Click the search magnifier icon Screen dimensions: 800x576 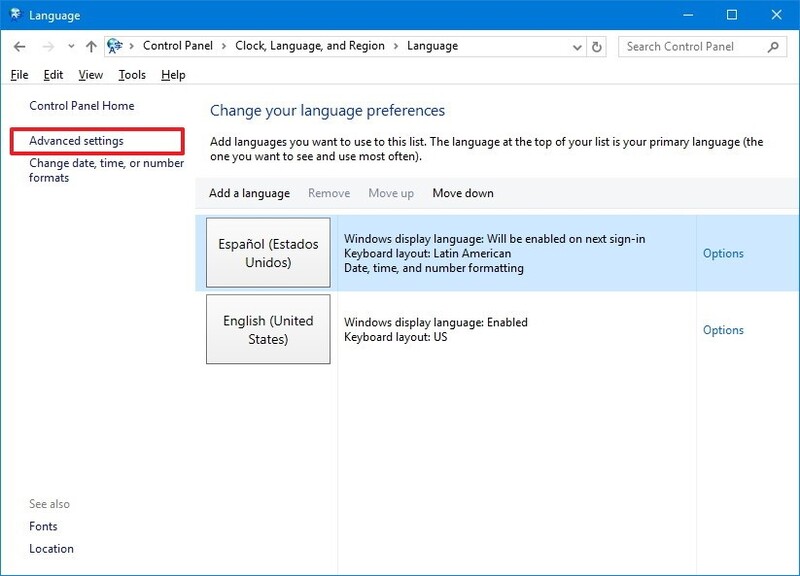pyautogui.click(x=773, y=47)
